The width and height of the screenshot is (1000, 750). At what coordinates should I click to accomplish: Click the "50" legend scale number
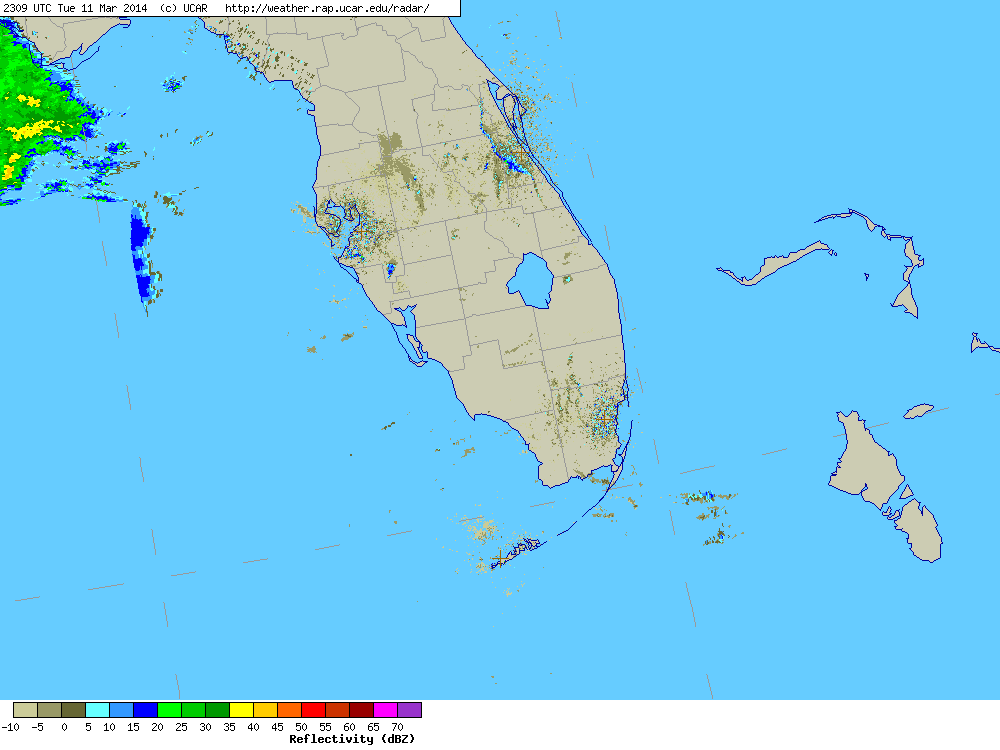click(x=302, y=727)
